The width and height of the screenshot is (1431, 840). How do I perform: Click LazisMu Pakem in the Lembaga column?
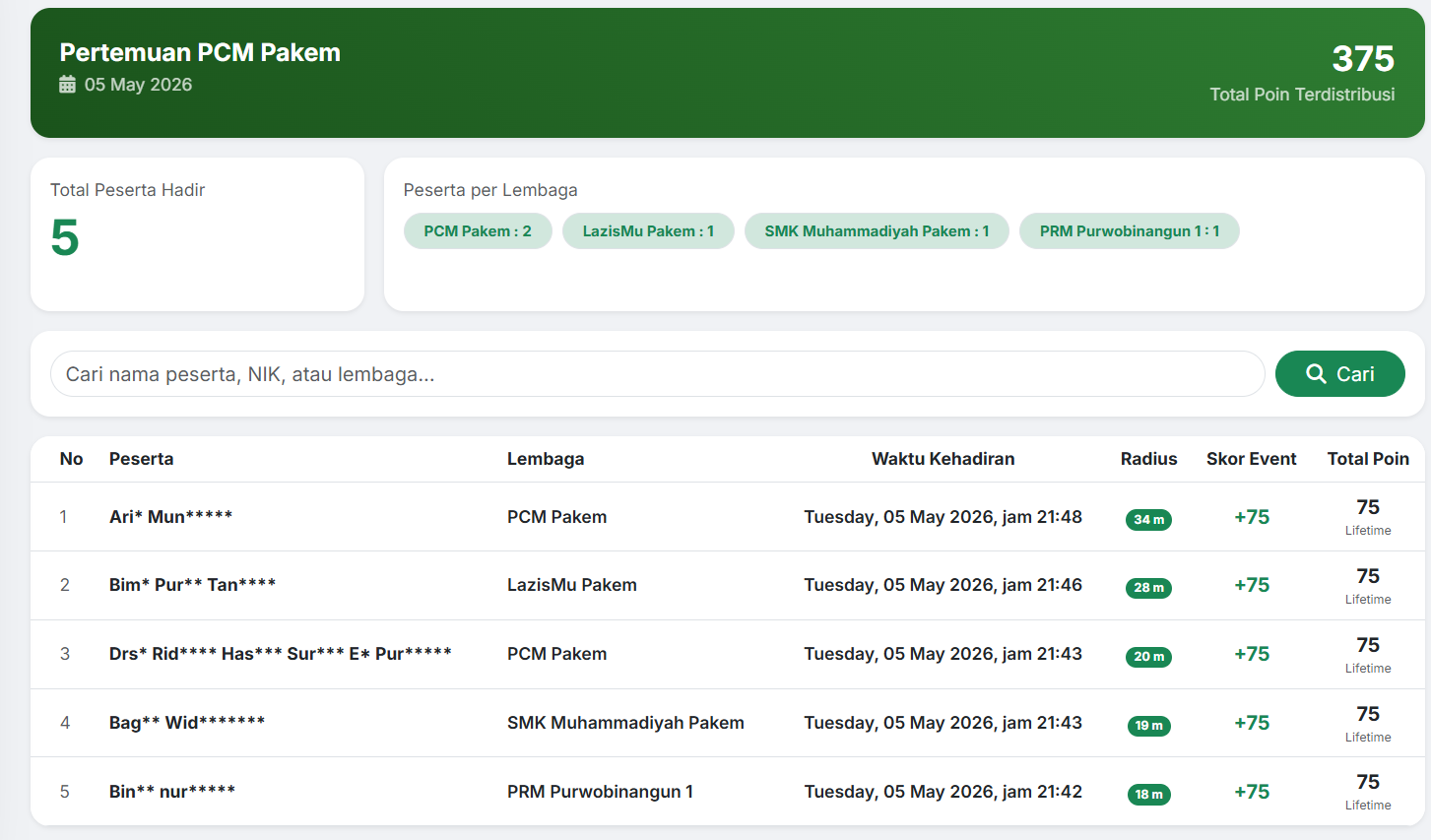[x=572, y=585]
